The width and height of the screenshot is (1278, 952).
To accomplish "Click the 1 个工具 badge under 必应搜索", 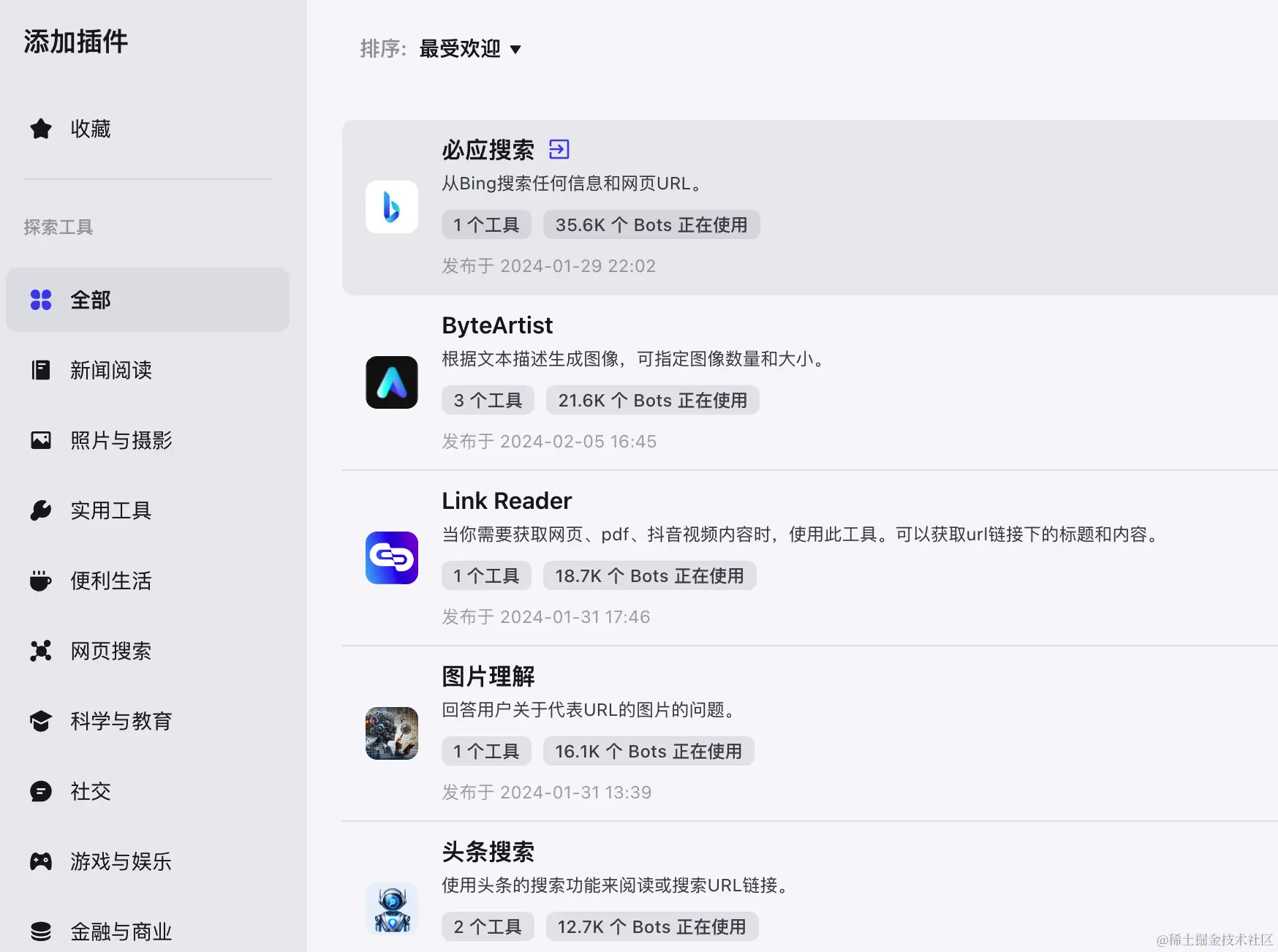I will (x=486, y=224).
